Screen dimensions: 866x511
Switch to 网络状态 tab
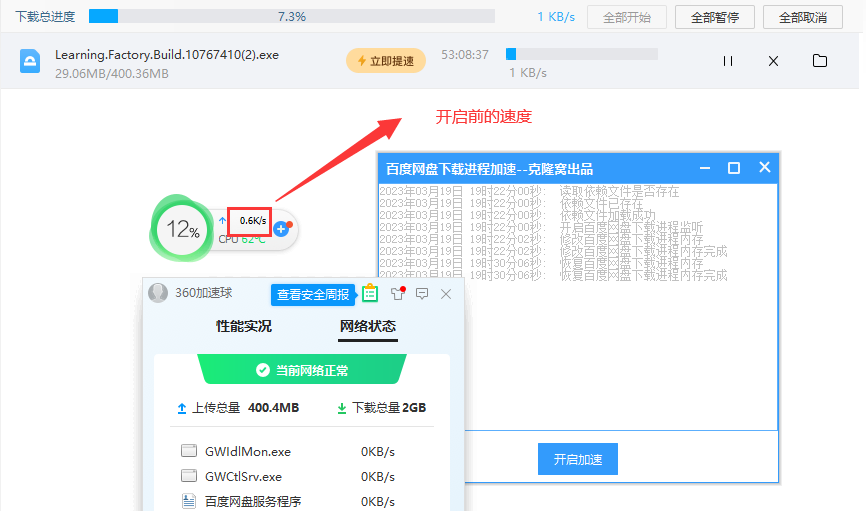(368, 326)
